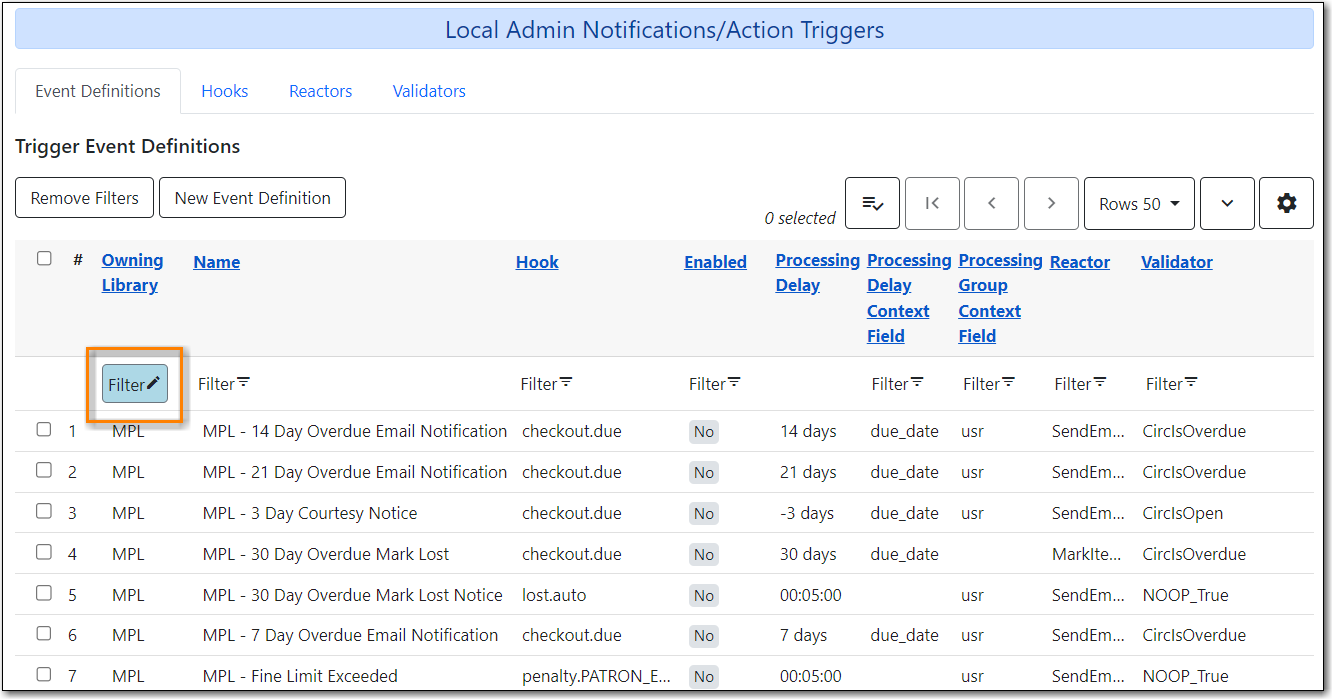The height and width of the screenshot is (699, 1332).
Task: Expand the chevron dropdown beside Rows 50
Action: tap(1227, 203)
